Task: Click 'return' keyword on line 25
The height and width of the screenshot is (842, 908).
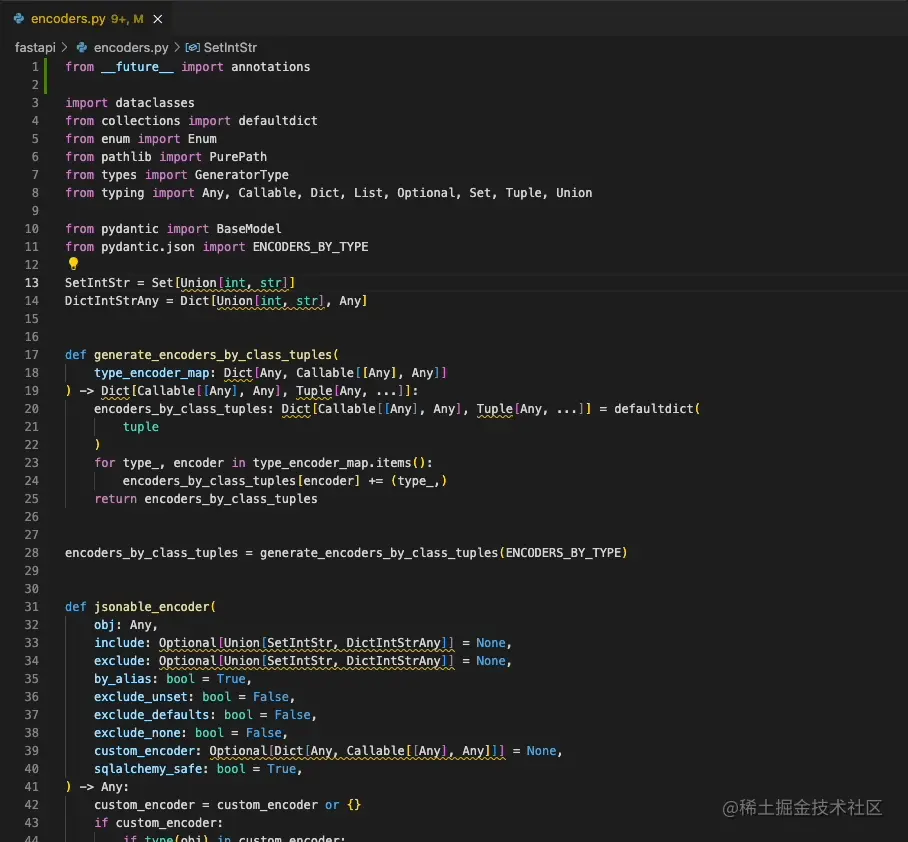Action: [115, 499]
